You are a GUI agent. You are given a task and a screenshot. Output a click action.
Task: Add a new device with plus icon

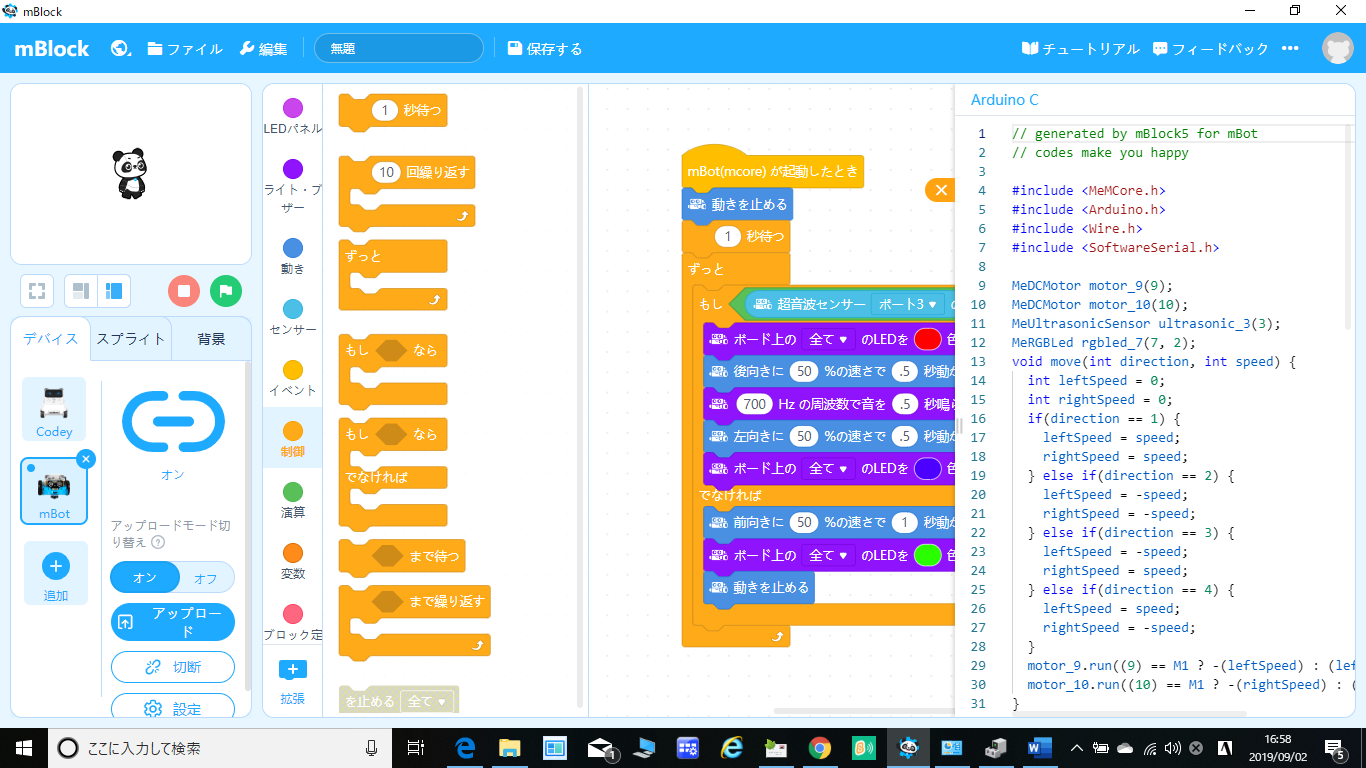[56, 566]
